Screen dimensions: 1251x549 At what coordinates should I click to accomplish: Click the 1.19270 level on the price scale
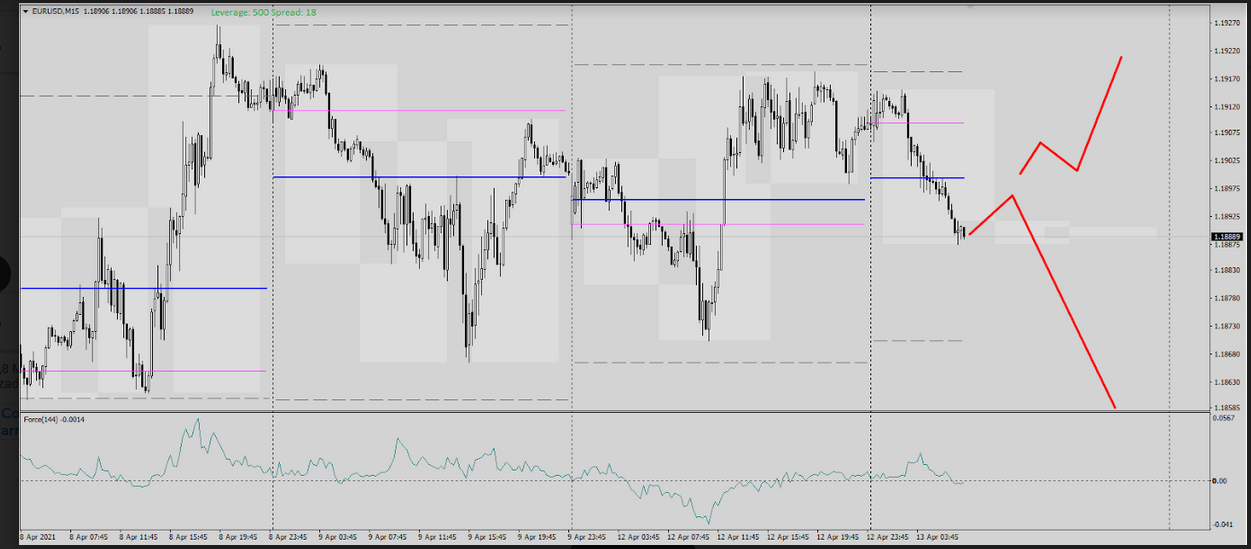tap(1225, 23)
